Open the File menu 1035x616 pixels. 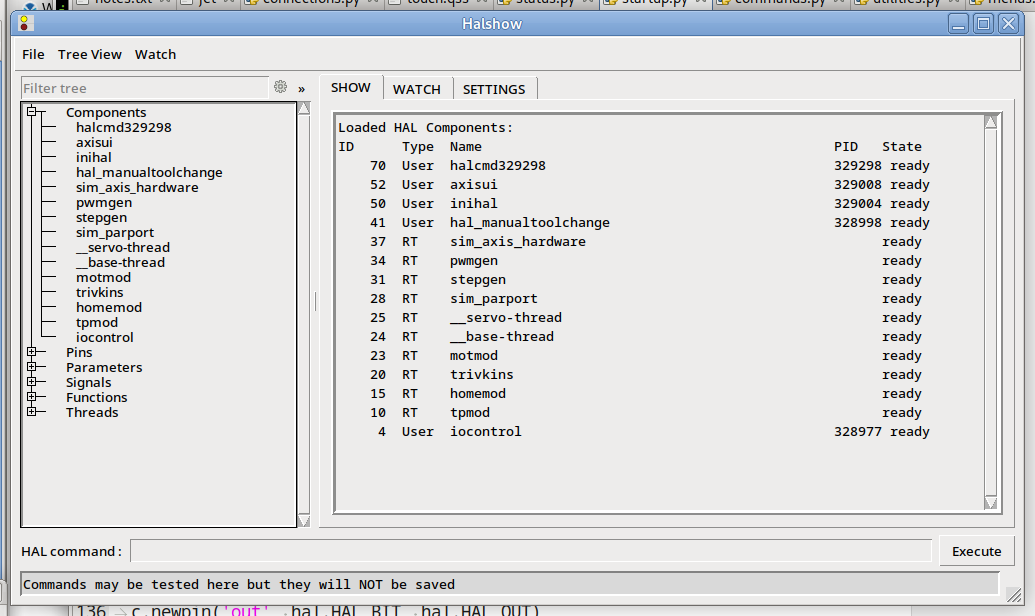coord(33,55)
